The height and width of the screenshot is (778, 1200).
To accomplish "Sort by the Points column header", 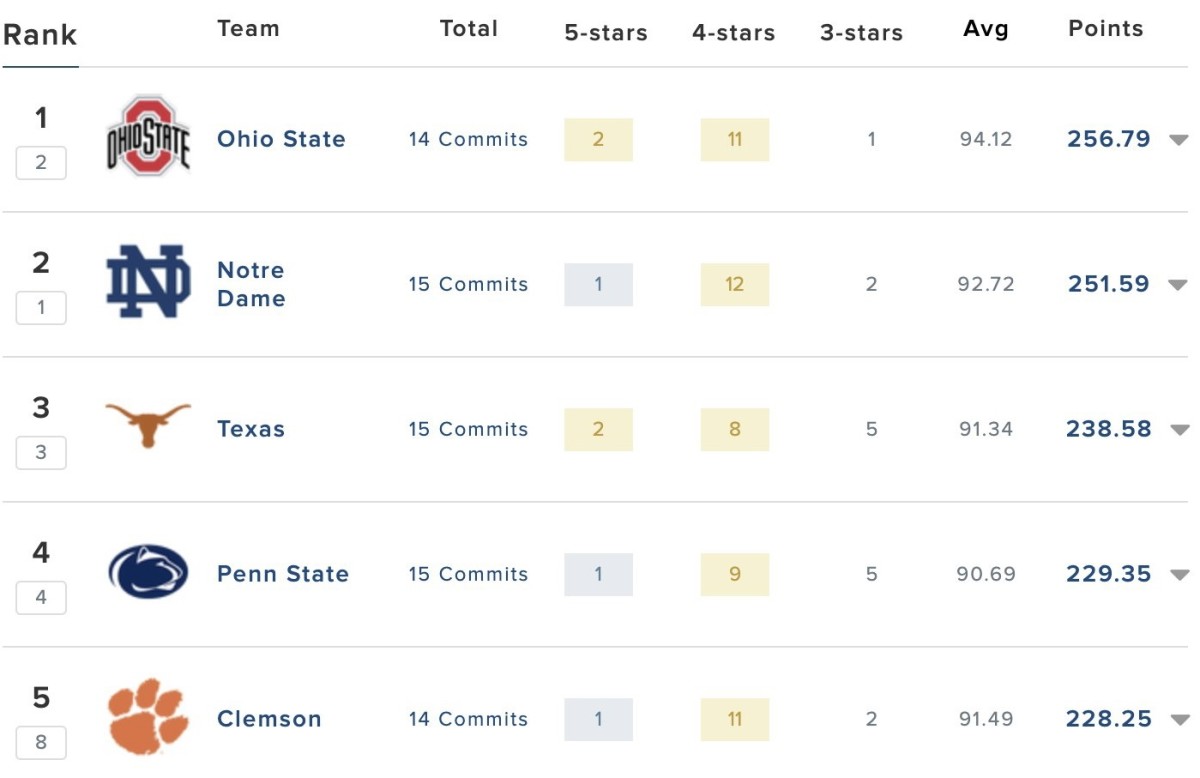I will [x=1105, y=29].
